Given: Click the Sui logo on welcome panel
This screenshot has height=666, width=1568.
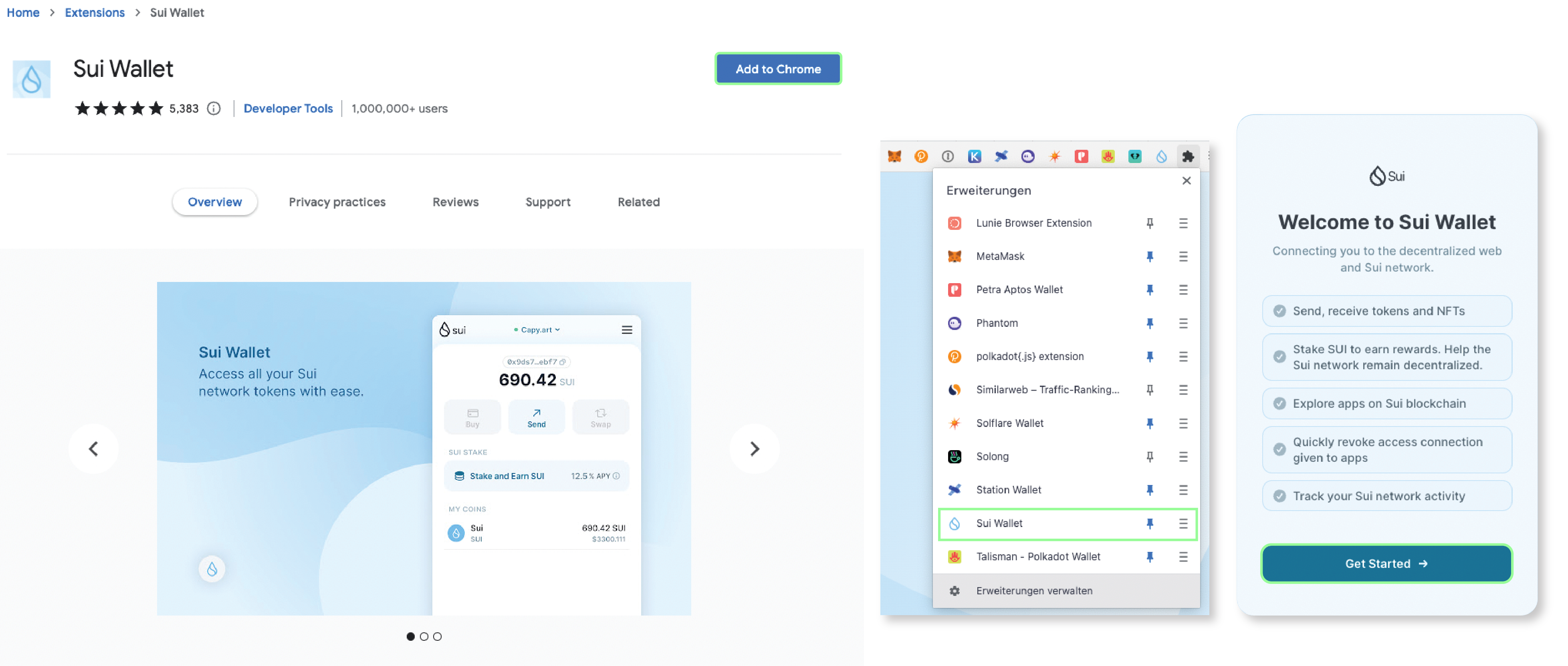Looking at the screenshot, I should pyautogui.click(x=1386, y=176).
